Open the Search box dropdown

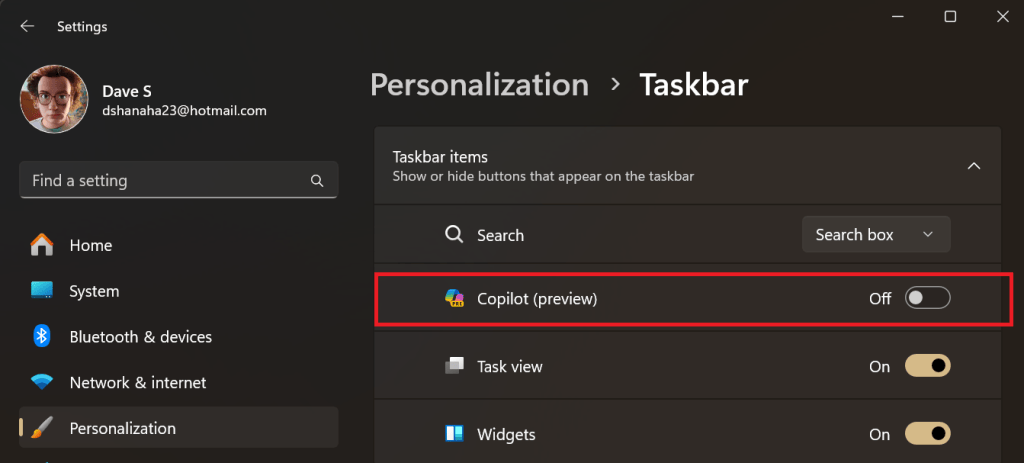(x=875, y=235)
